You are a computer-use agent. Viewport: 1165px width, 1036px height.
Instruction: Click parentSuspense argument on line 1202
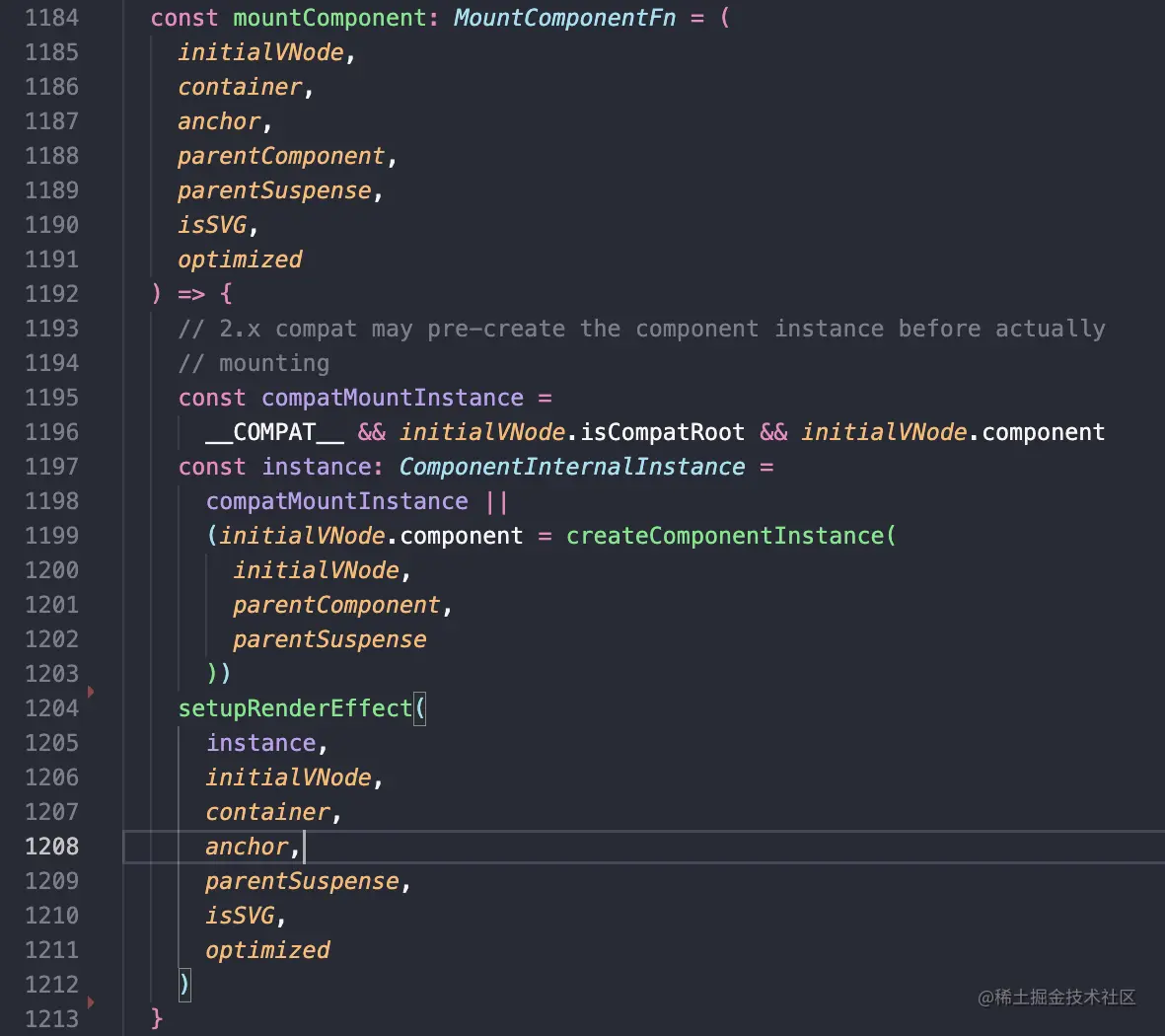tap(329, 639)
